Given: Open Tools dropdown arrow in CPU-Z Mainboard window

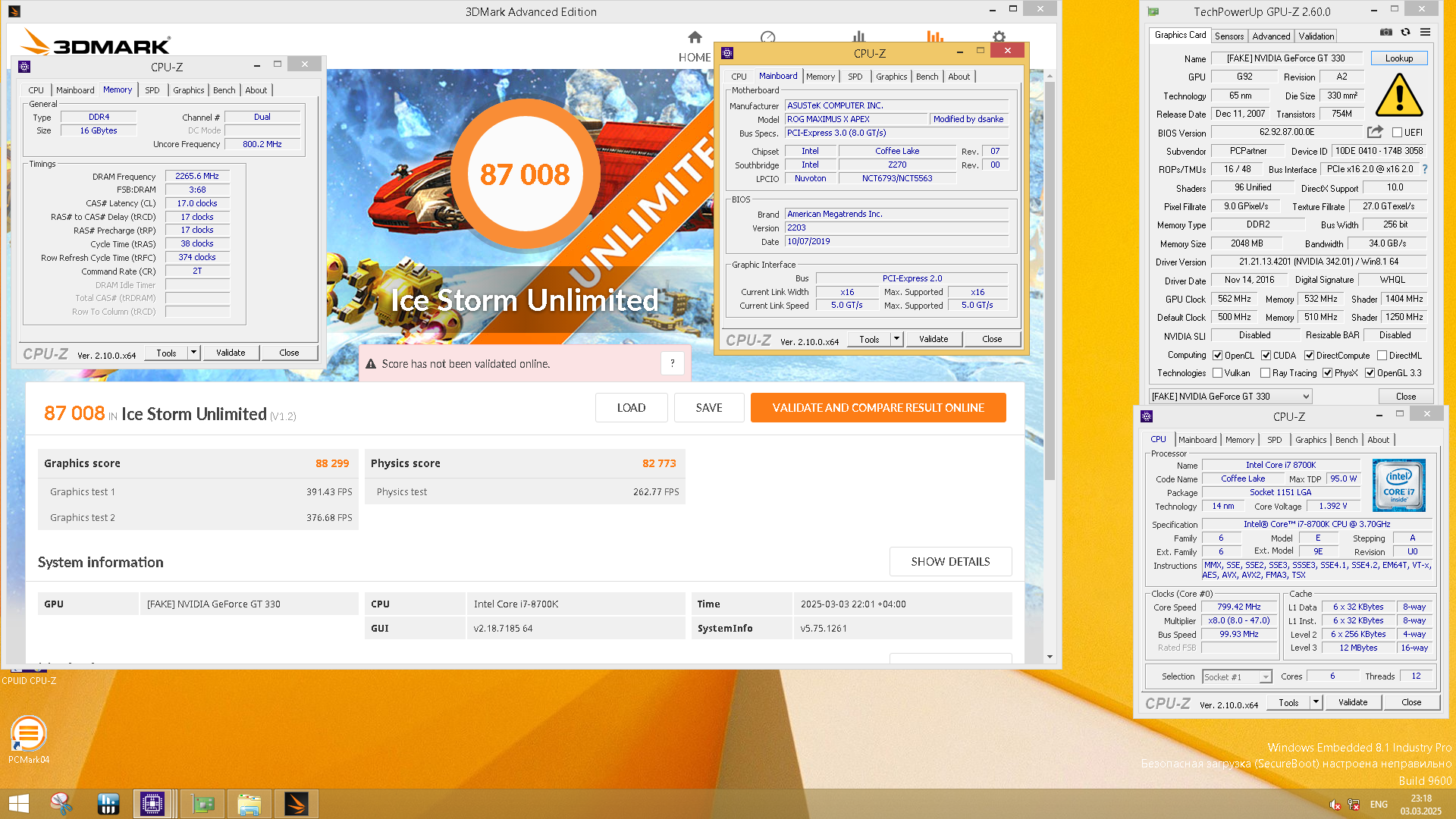Looking at the screenshot, I should point(896,339).
